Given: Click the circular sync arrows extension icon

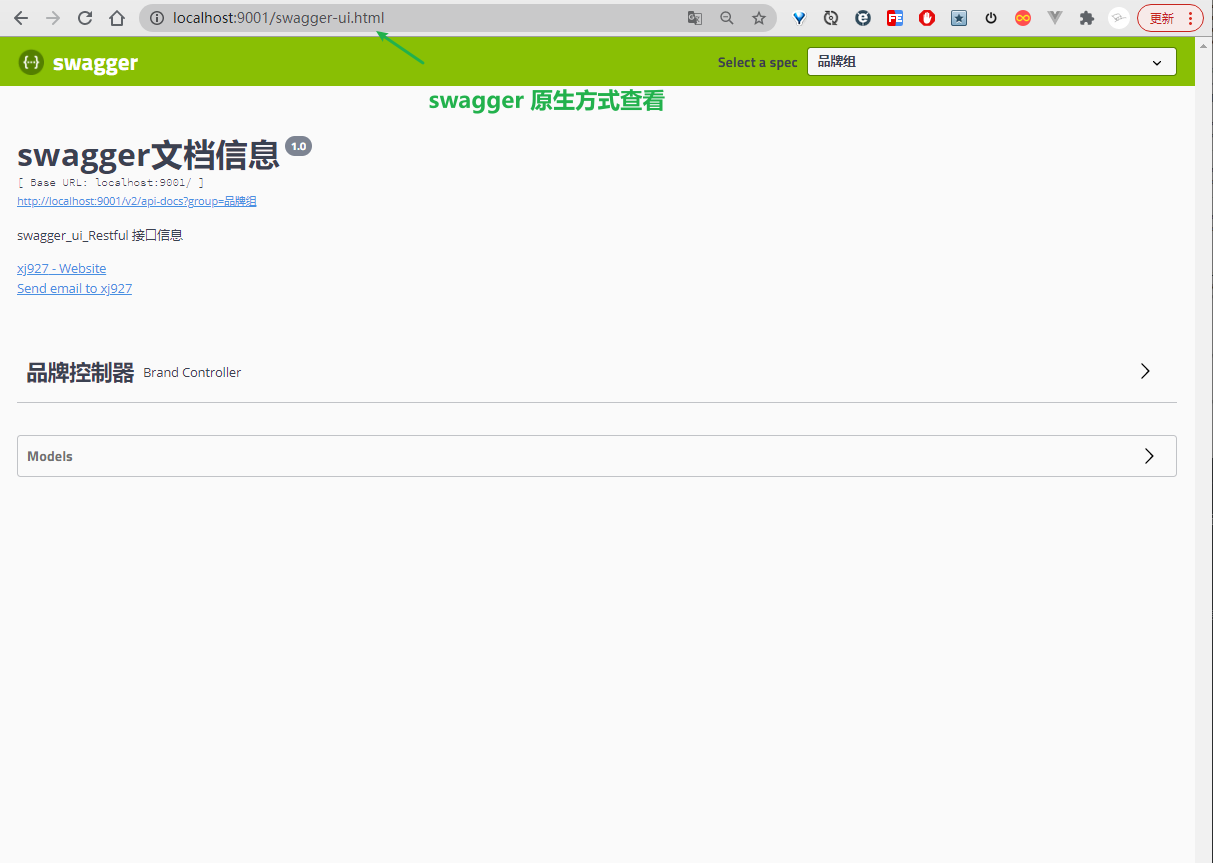Looking at the screenshot, I should 831,18.
